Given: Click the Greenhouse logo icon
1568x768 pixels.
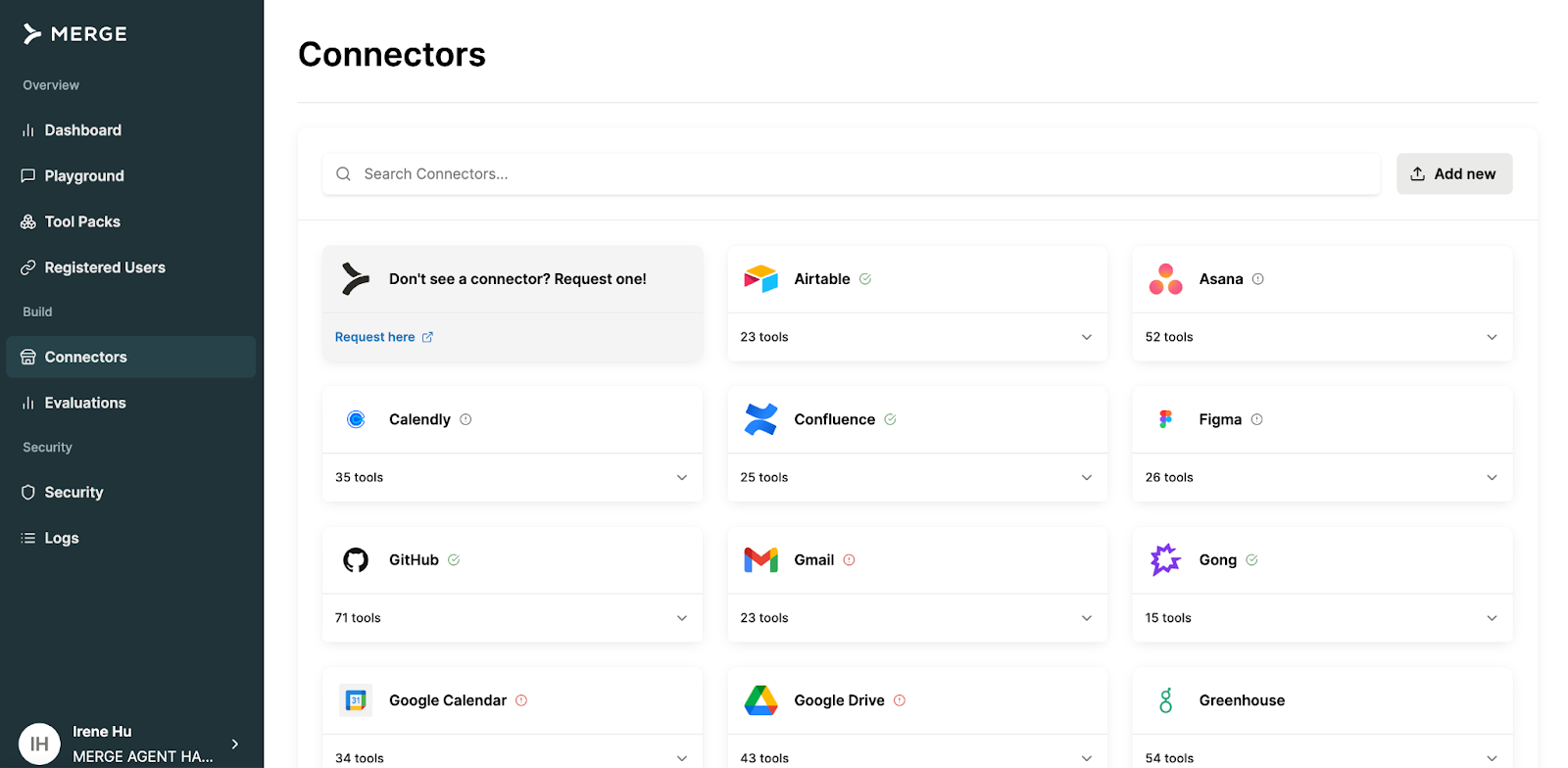Looking at the screenshot, I should pyautogui.click(x=1165, y=700).
